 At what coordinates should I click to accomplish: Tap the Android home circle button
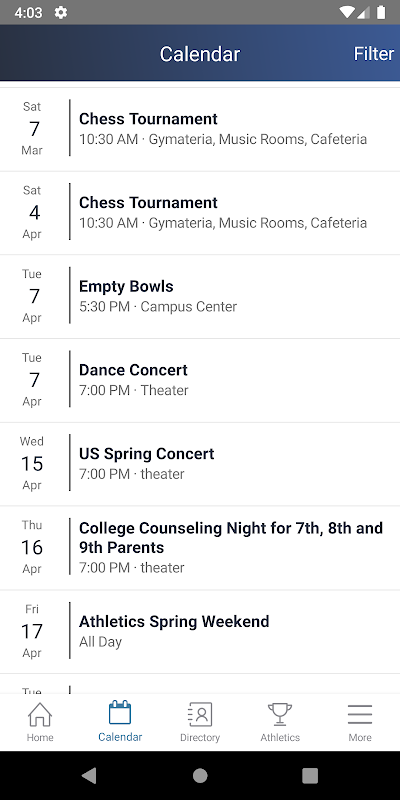click(x=200, y=776)
